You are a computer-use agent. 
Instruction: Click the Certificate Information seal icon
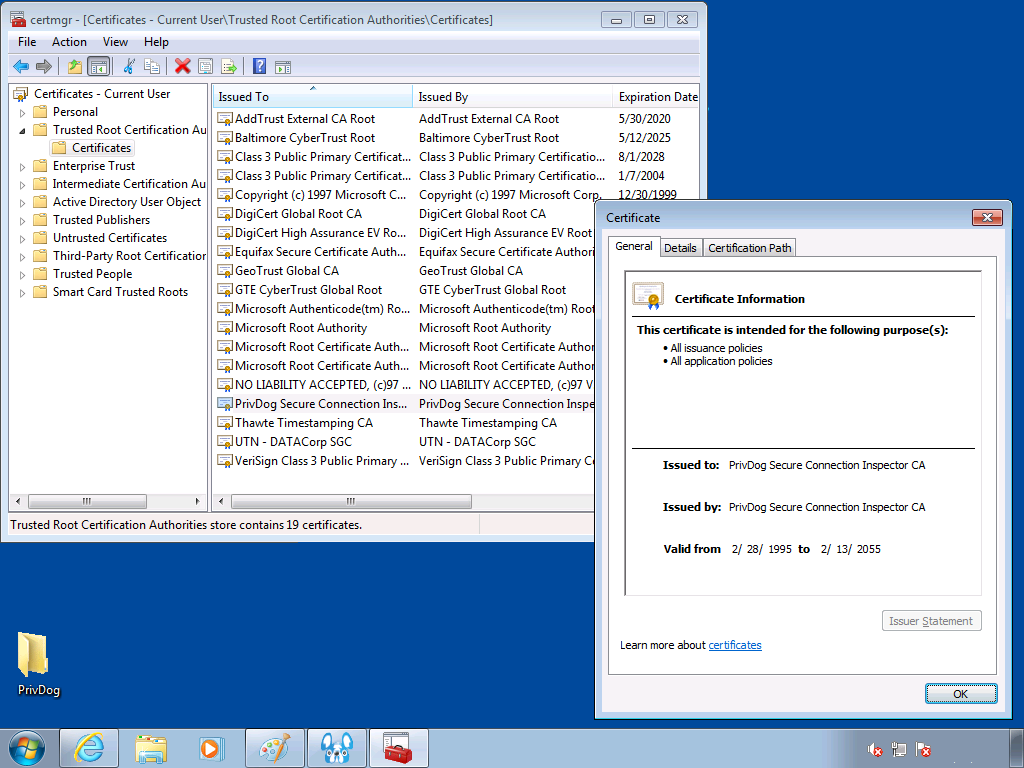pyautogui.click(x=648, y=296)
